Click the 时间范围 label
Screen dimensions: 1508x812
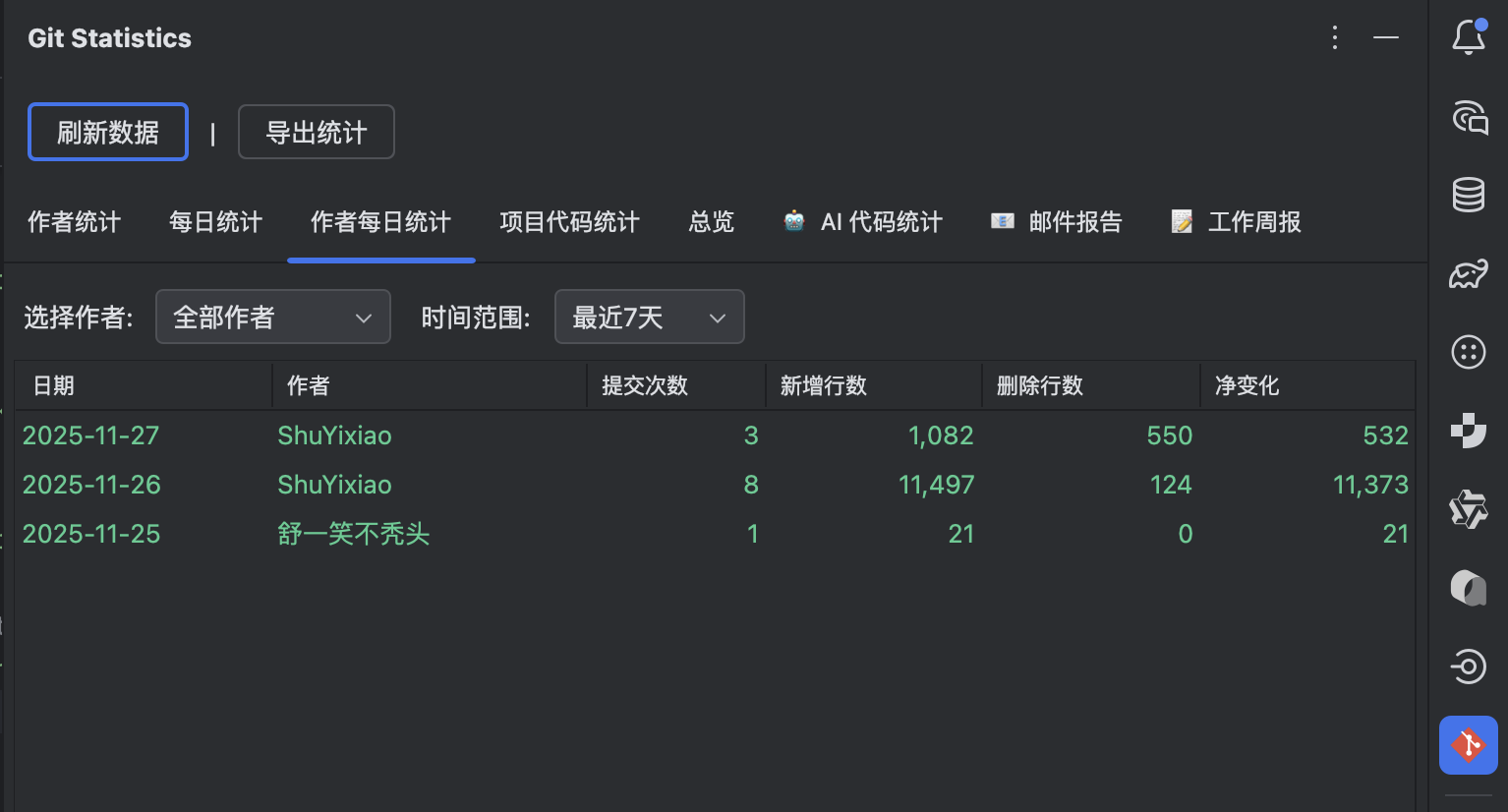(476, 318)
